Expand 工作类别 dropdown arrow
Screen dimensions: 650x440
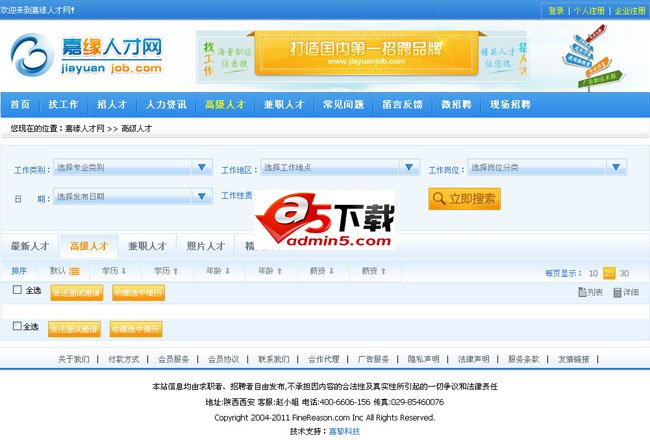202,167
